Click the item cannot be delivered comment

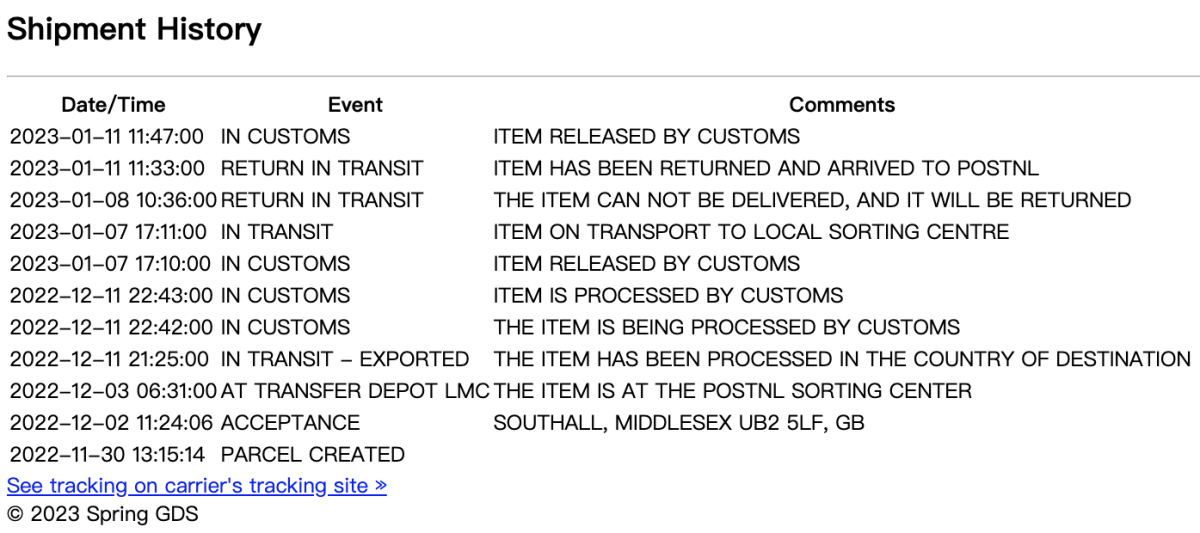point(812,200)
